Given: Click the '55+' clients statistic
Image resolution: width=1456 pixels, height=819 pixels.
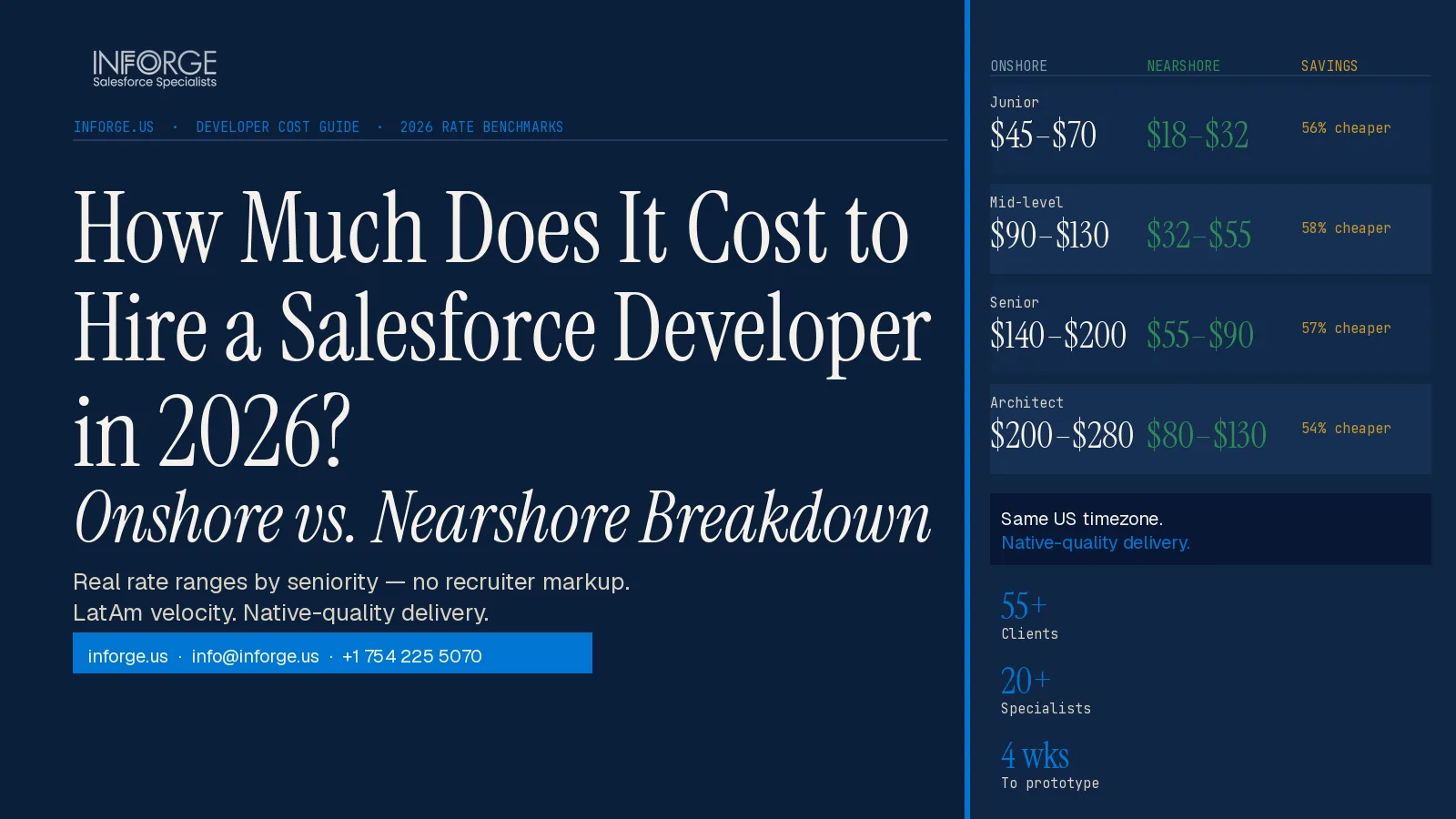Looking at the screenshot, I should tap(1024, 606).
